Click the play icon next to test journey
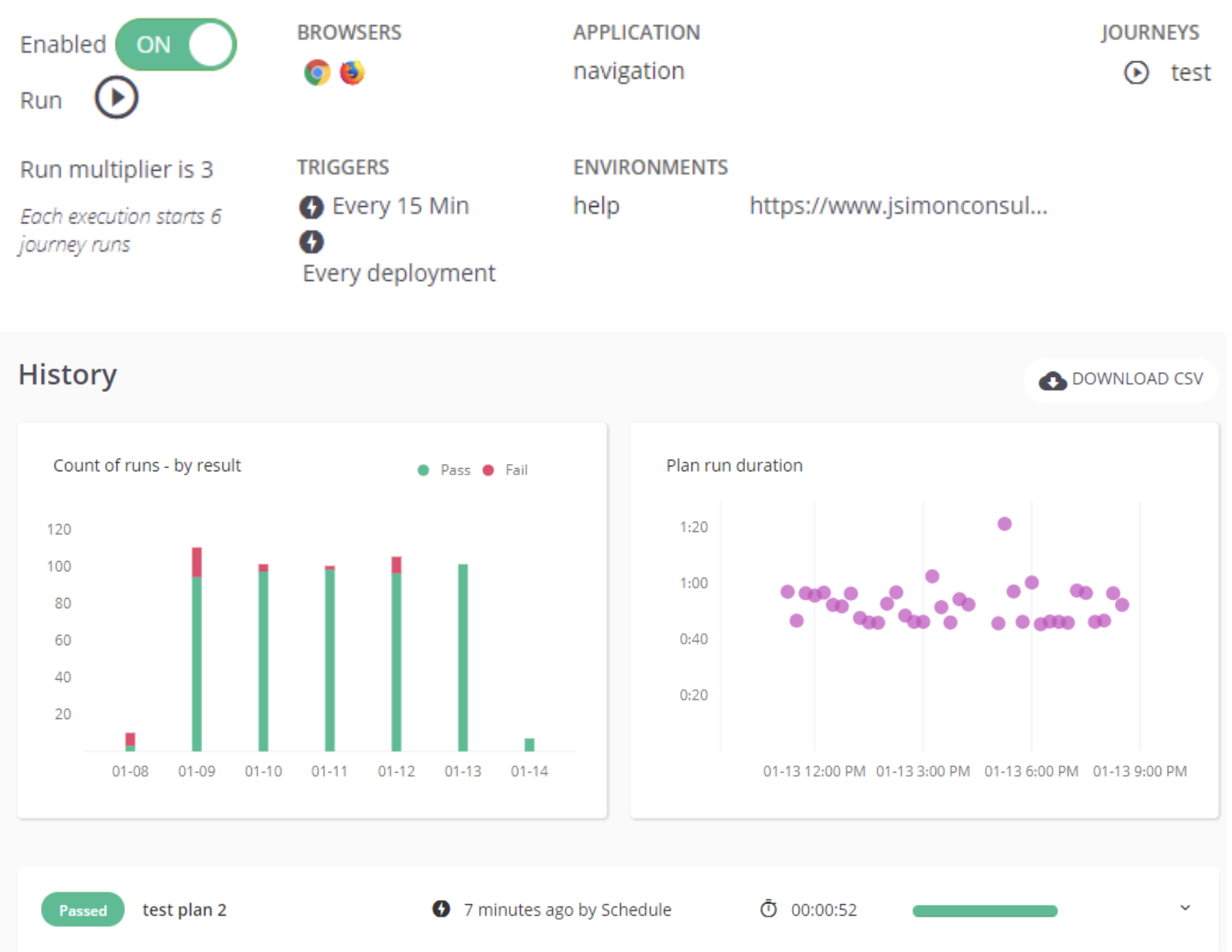 1135,73
